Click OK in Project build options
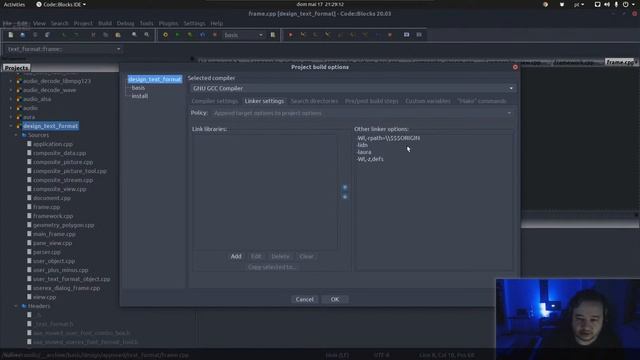 click(x=335, y=299)
